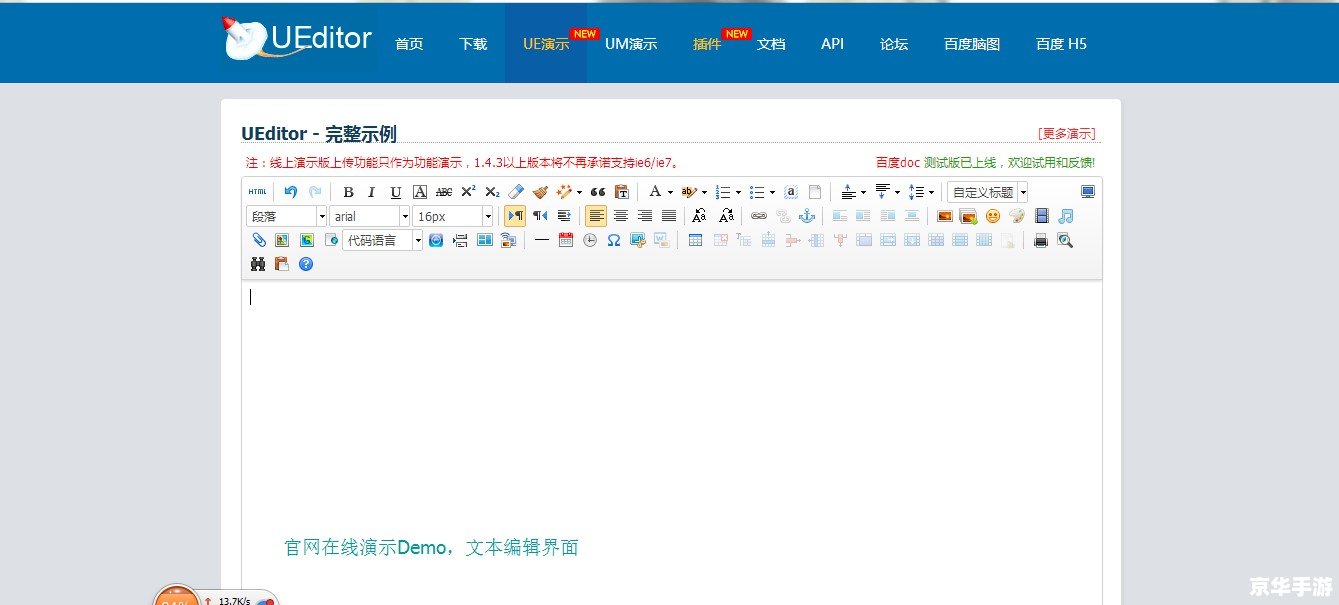
Task: Insert an anchor
Action: point(807,216)
